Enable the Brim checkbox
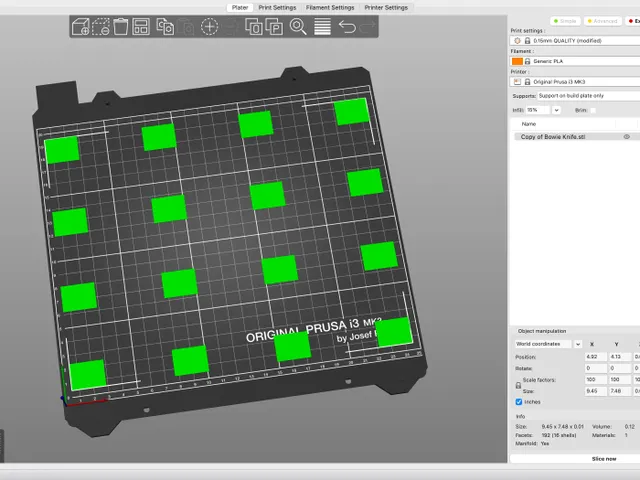Image resolution: width=640 pixels, height=480 pixels. tap(593, 110)
